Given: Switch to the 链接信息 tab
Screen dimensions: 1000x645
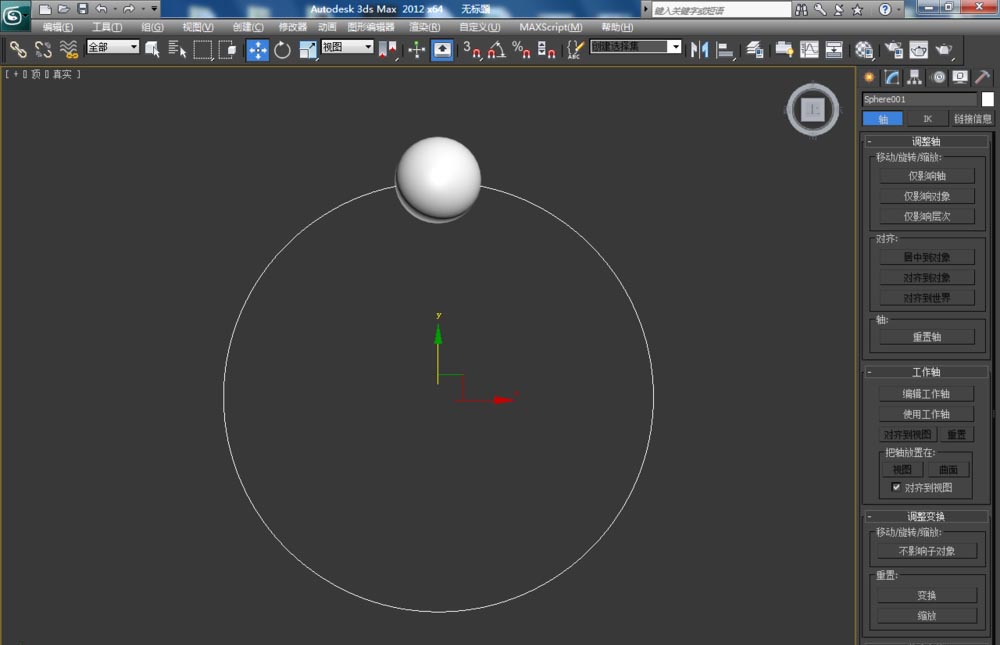Looking at the screenshot, I should point(972,118).
